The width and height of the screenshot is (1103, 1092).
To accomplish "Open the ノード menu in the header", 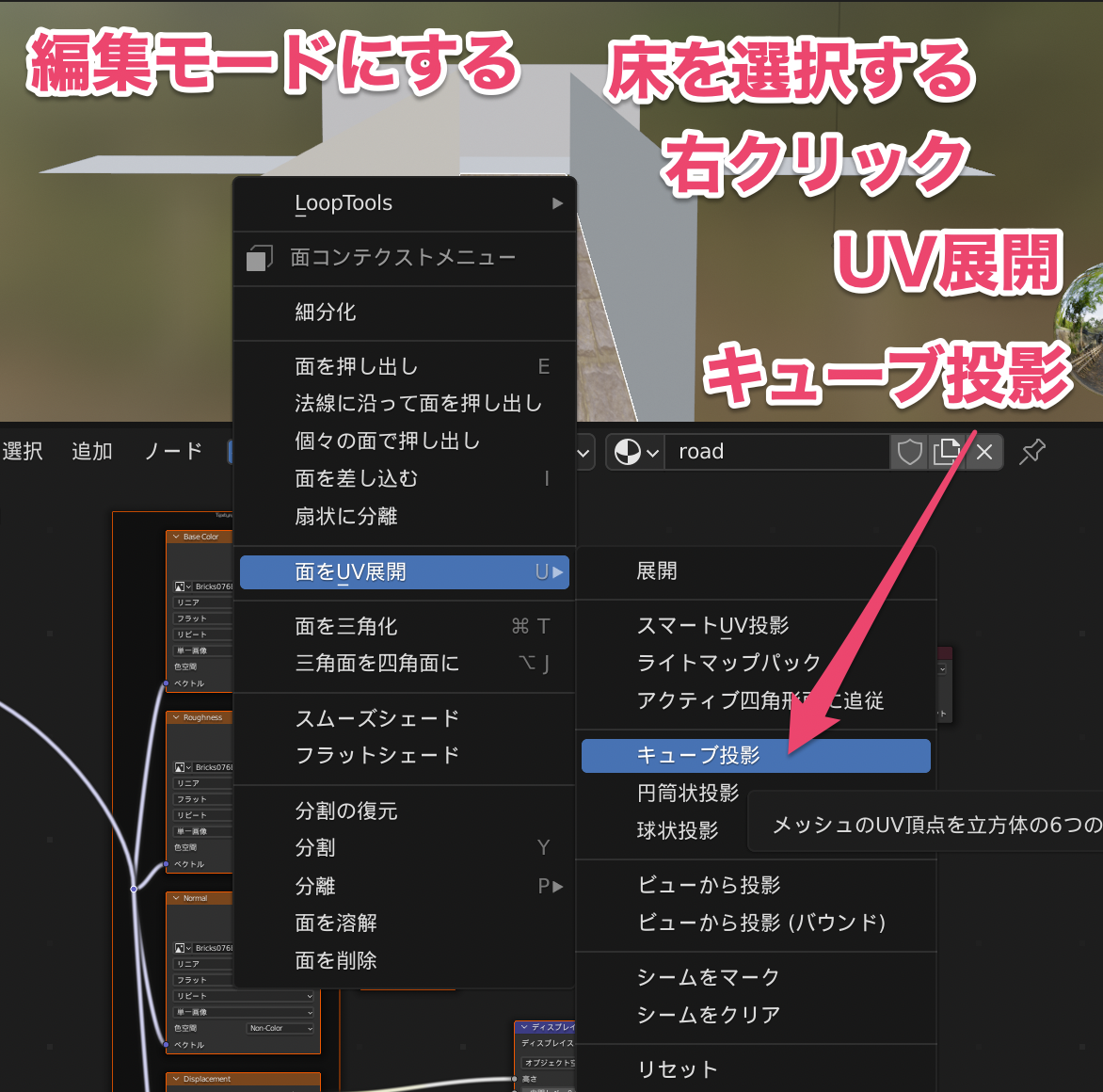I will coord(172,452).
